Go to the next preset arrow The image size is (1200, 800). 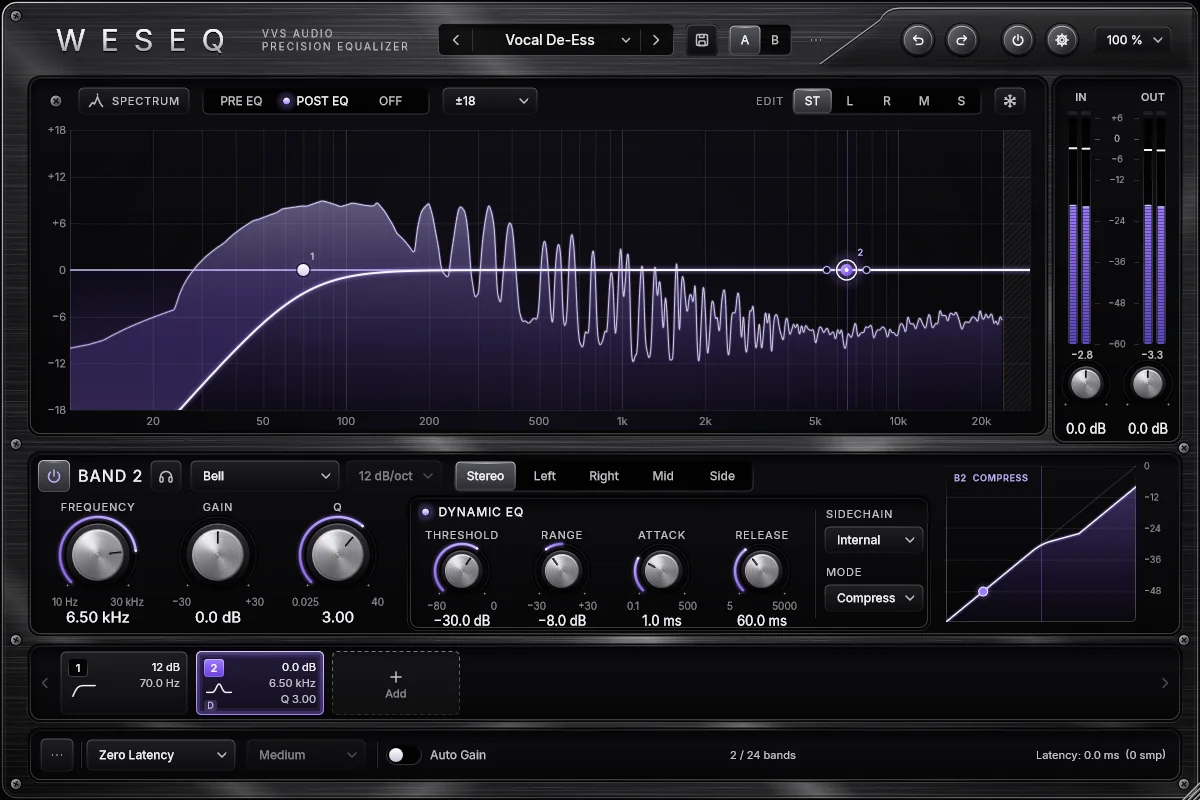point(656,40)
